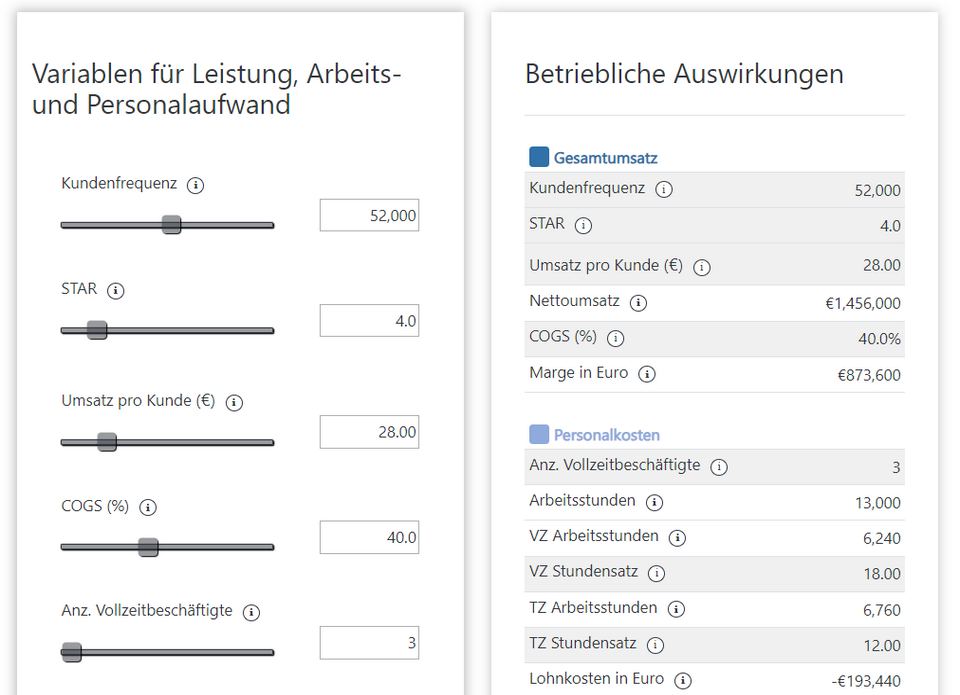
Task: Click the STAR slider handle
Action: (x=97, y=330)
